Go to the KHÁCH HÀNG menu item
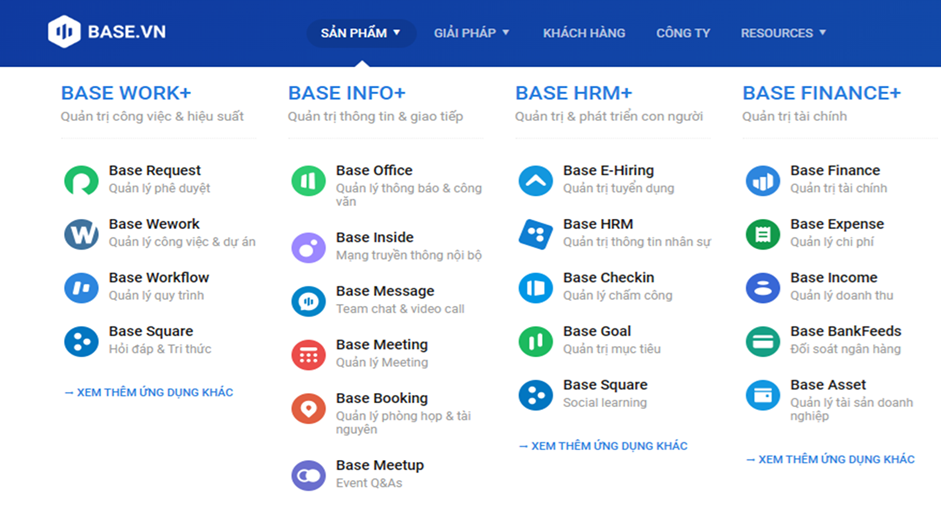 pos(584,33)
